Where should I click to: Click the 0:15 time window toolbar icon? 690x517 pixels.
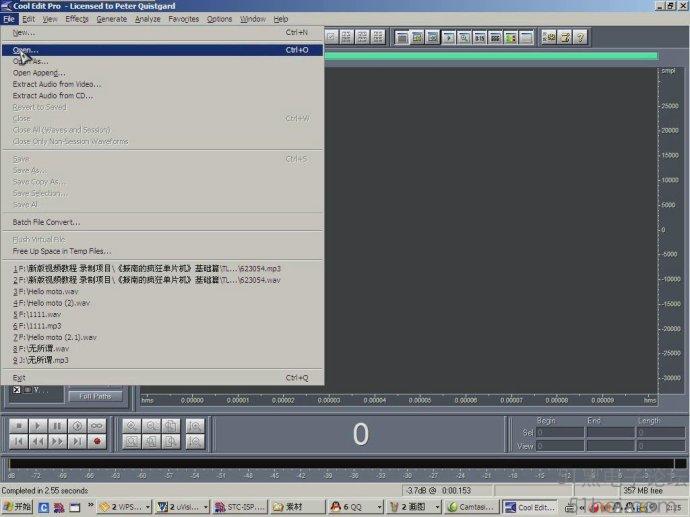pyautogui.click(x=479, y=37)
